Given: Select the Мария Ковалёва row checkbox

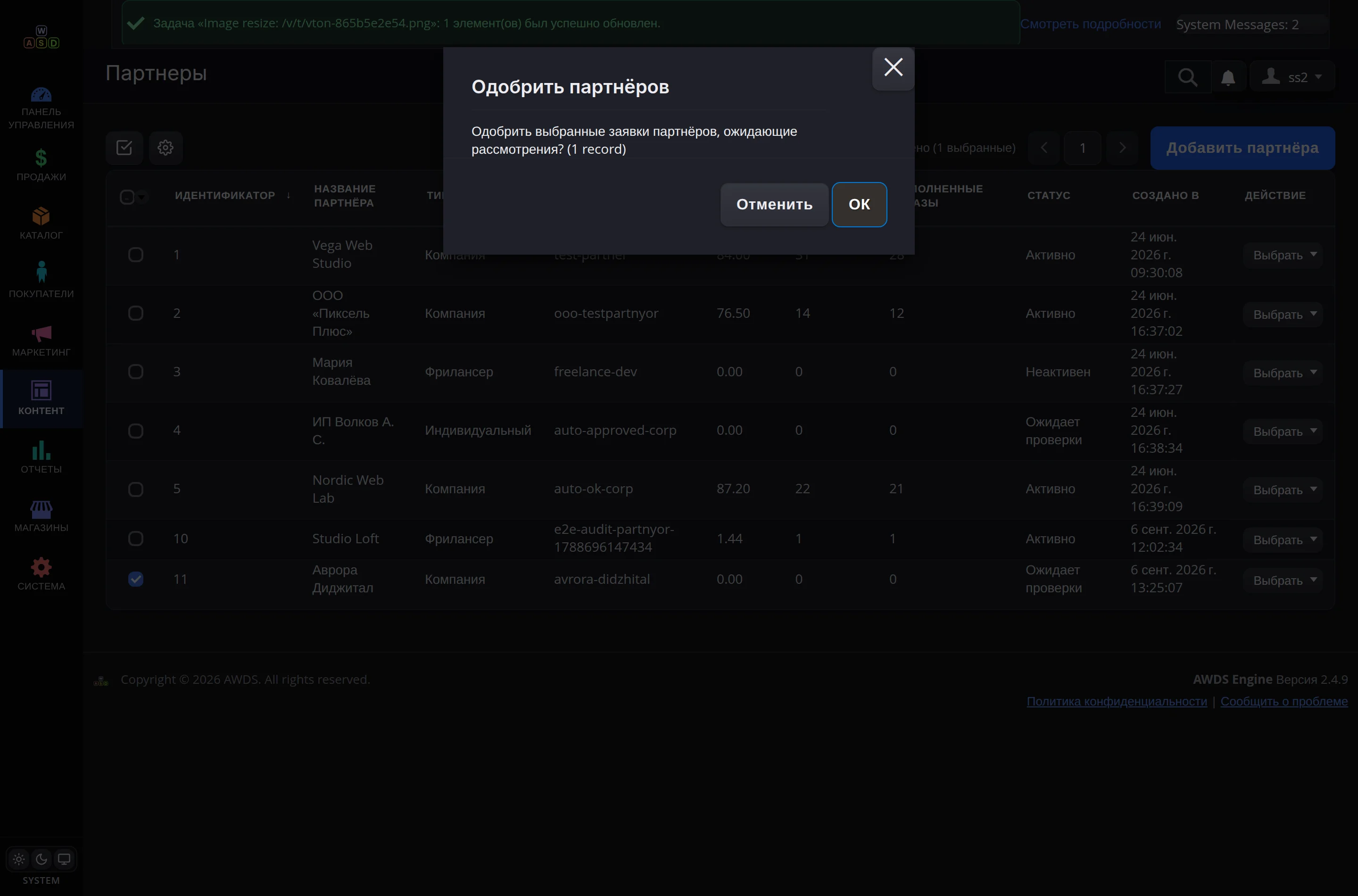Looking at the screenshot, I should click(135, 372).
